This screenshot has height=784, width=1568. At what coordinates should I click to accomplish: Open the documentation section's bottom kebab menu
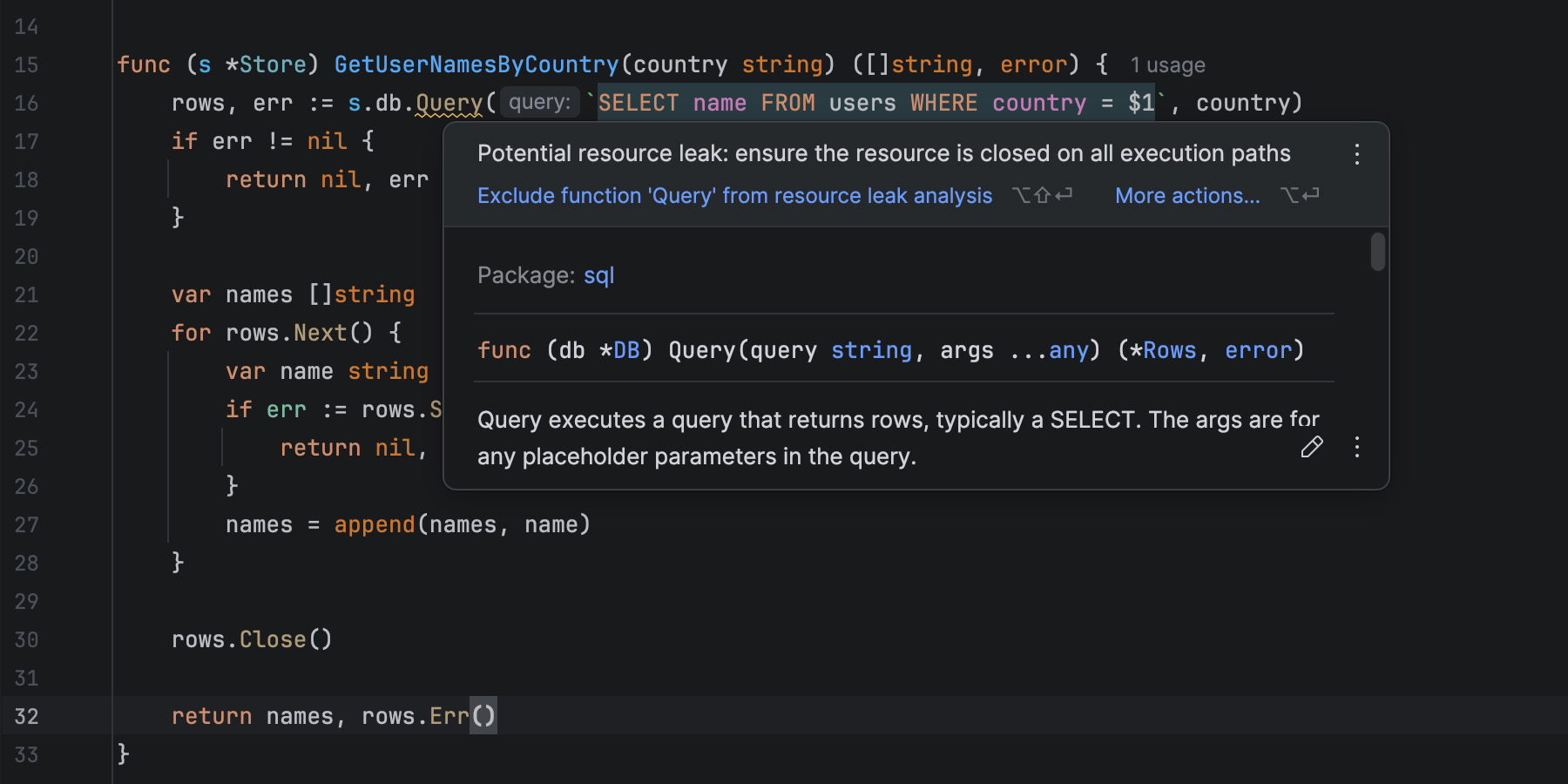pyautogui.click(x=1356, y=448)
